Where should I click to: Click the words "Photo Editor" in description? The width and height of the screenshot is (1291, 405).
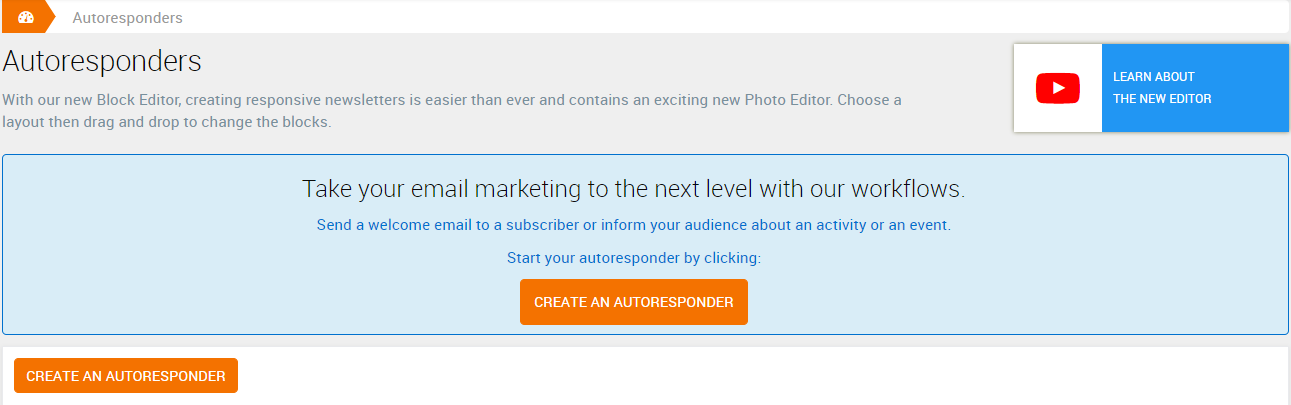(791, 100)
